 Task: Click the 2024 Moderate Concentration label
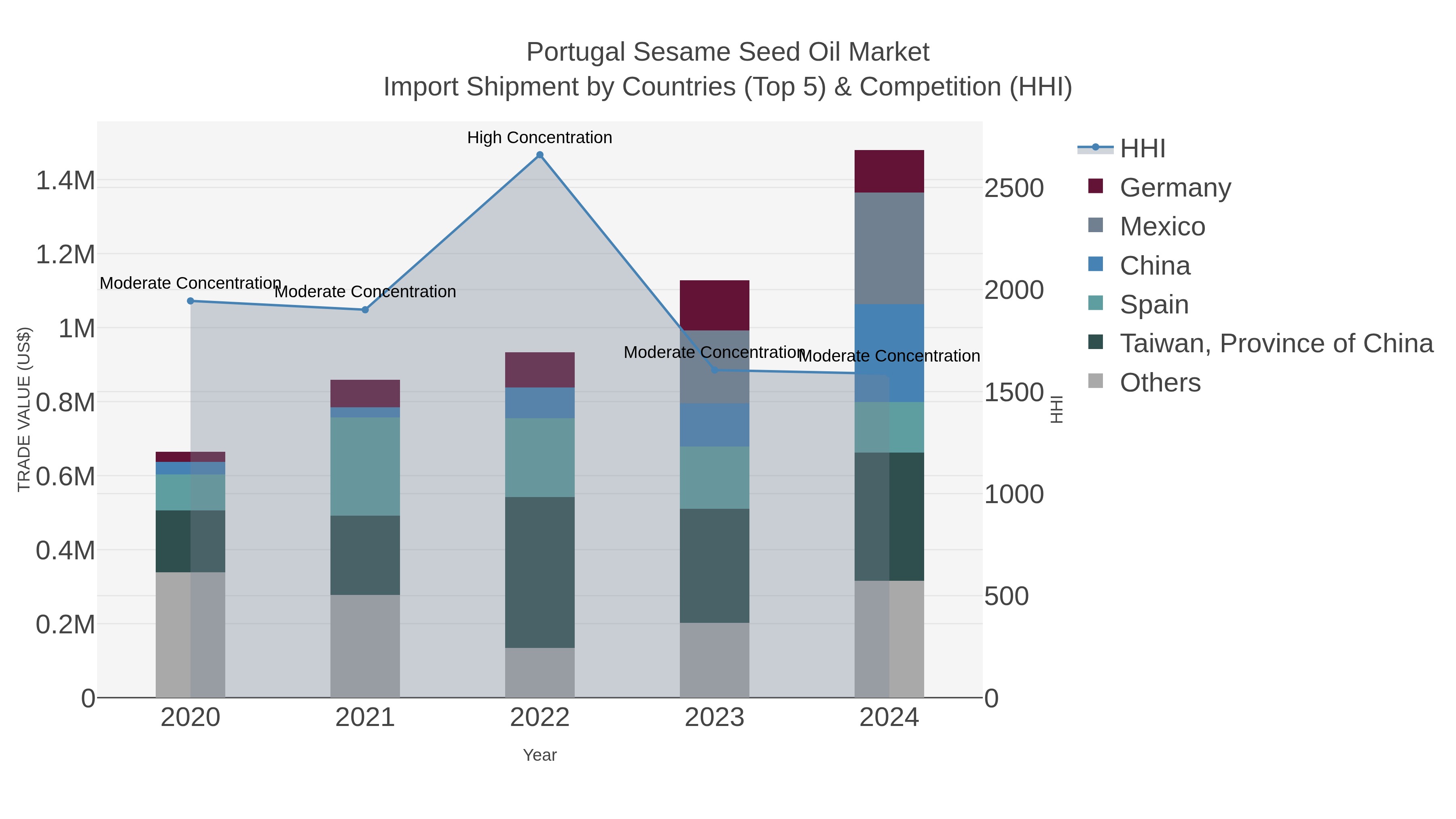pyautogui.click(x=889, y=356)
